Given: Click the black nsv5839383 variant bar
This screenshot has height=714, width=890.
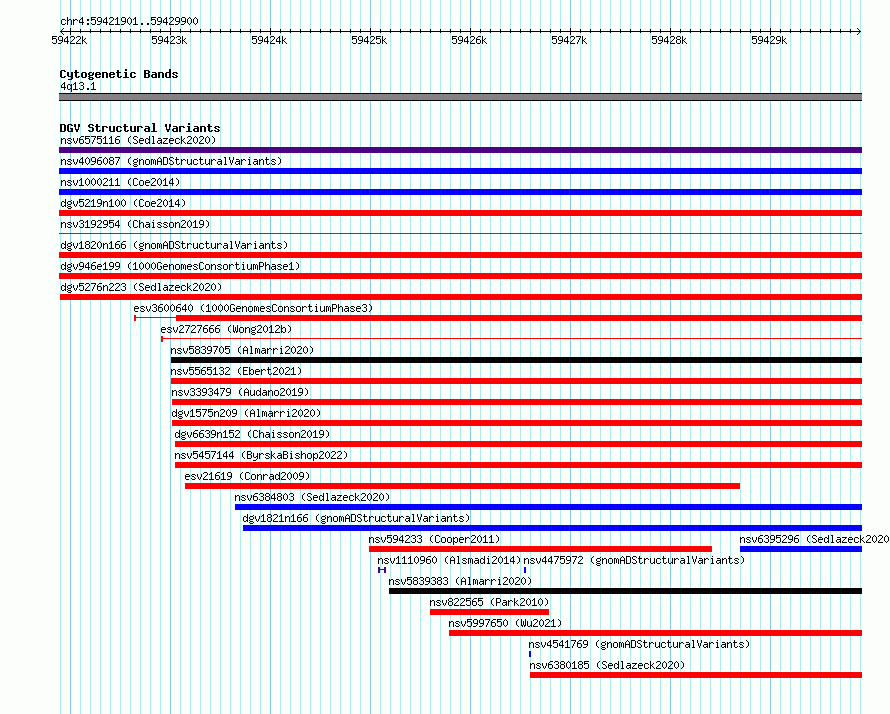Looking at the screenshot, I should click(625, 591).
